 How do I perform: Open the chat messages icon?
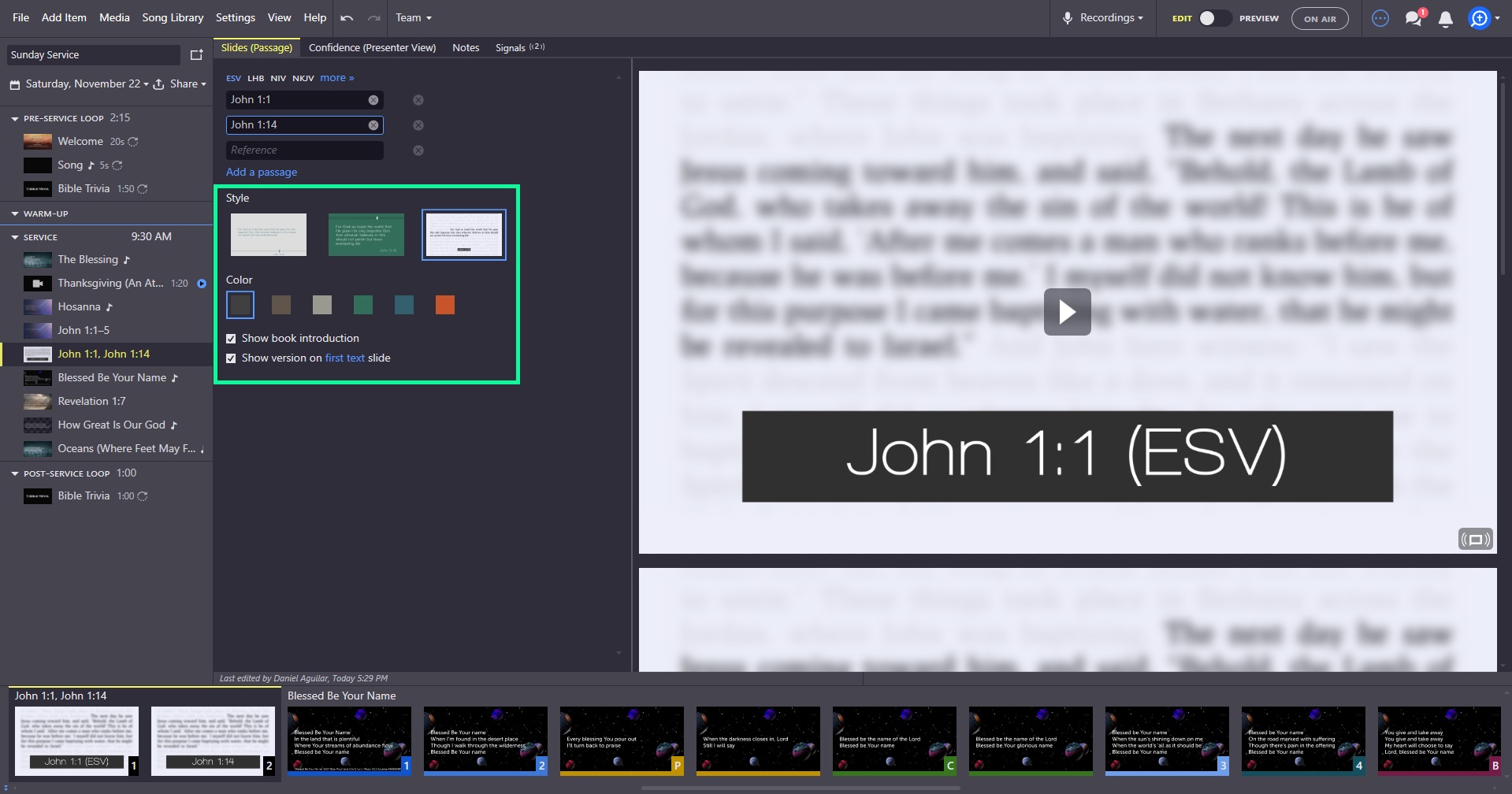pos(1414,19)
